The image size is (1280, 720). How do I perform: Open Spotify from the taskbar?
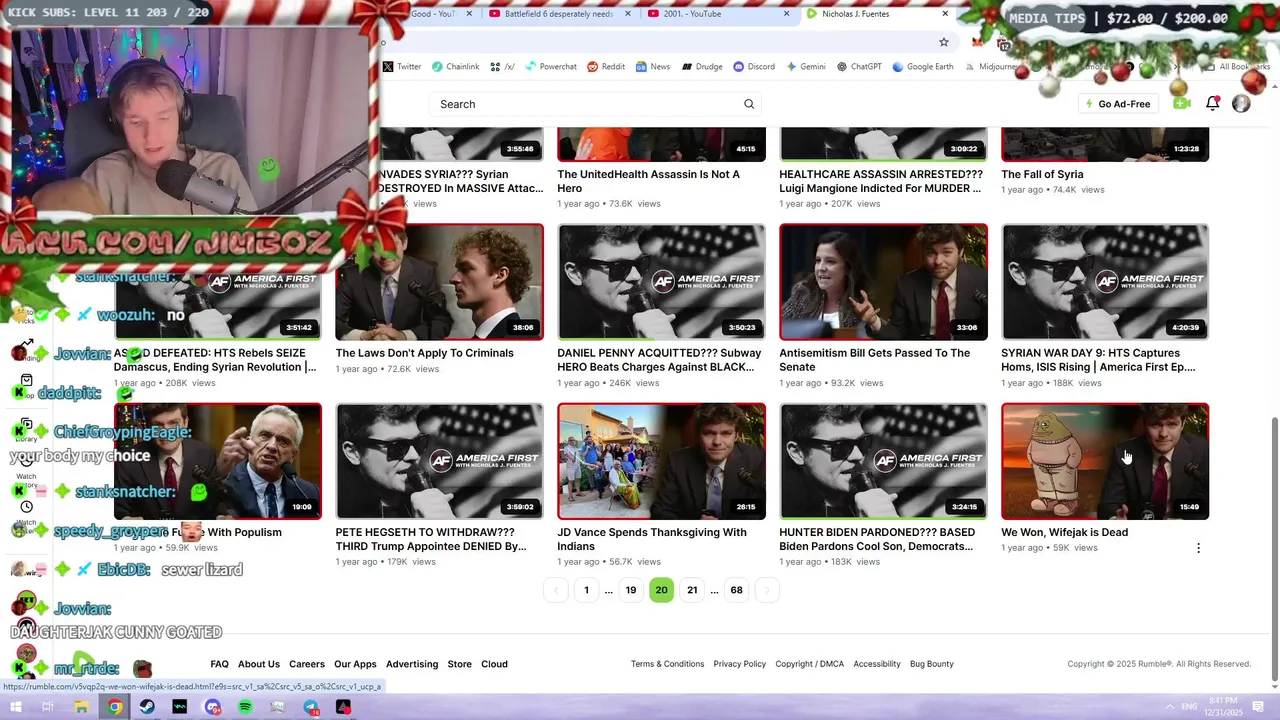coord(245,707)
